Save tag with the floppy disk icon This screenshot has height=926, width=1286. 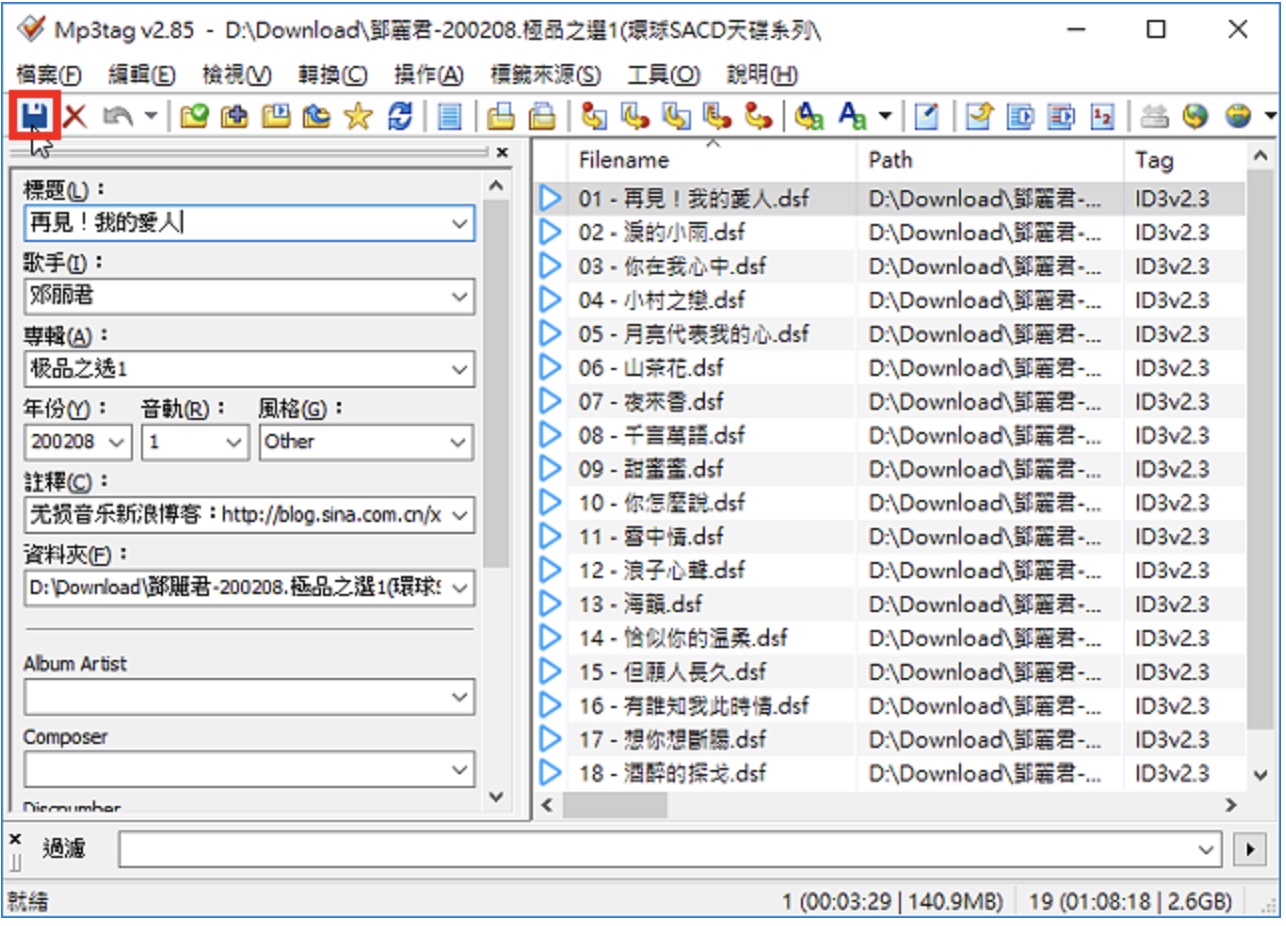[36, 116]
